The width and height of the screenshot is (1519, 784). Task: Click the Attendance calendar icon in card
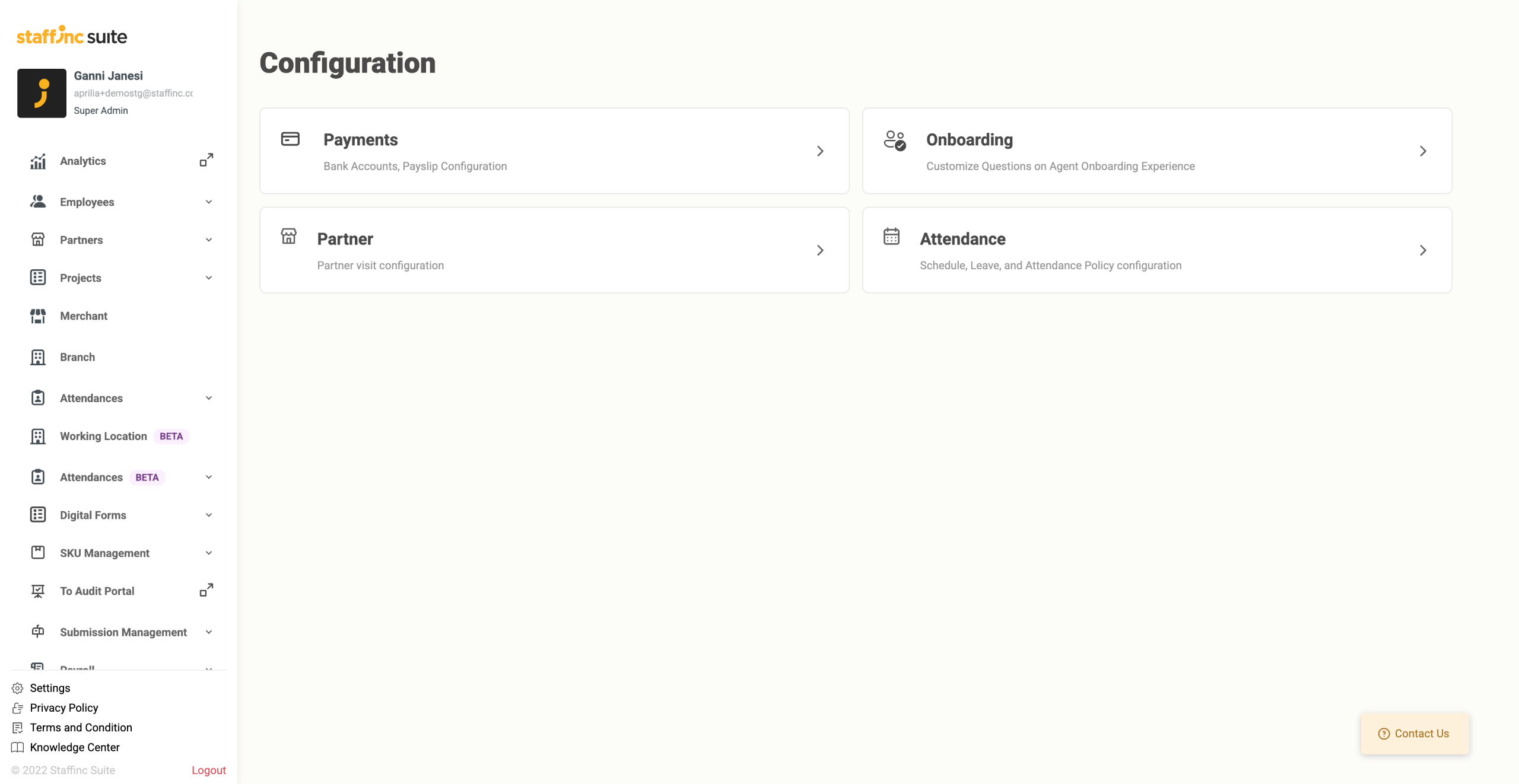coord(891,236)
